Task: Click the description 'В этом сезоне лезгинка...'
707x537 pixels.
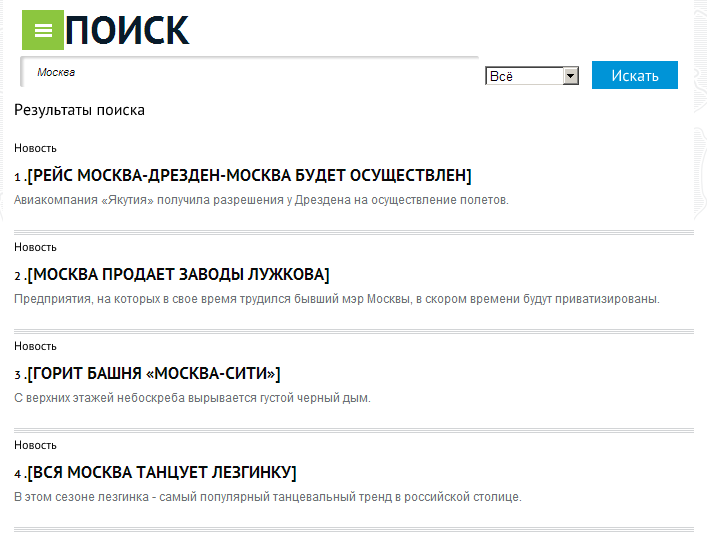Action: [x=268, y=497]
